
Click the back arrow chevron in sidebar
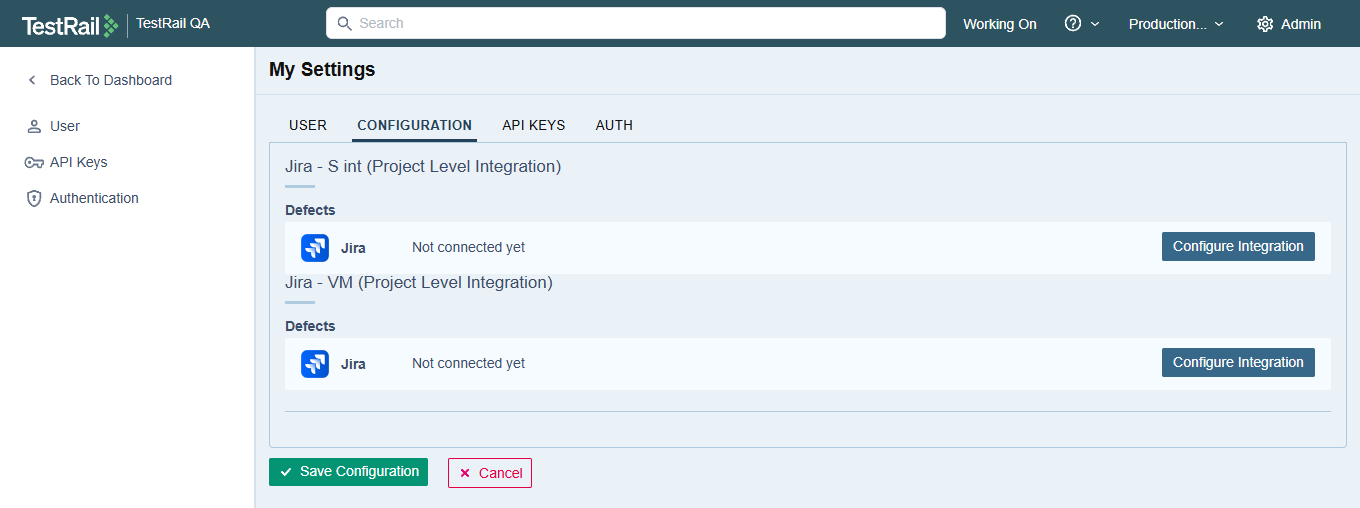[x=32, y=80]
